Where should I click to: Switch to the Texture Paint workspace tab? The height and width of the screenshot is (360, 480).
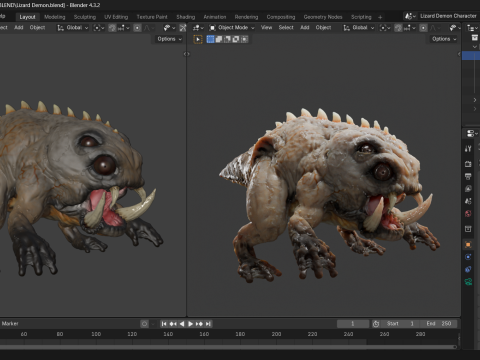(x=152, y=17)
